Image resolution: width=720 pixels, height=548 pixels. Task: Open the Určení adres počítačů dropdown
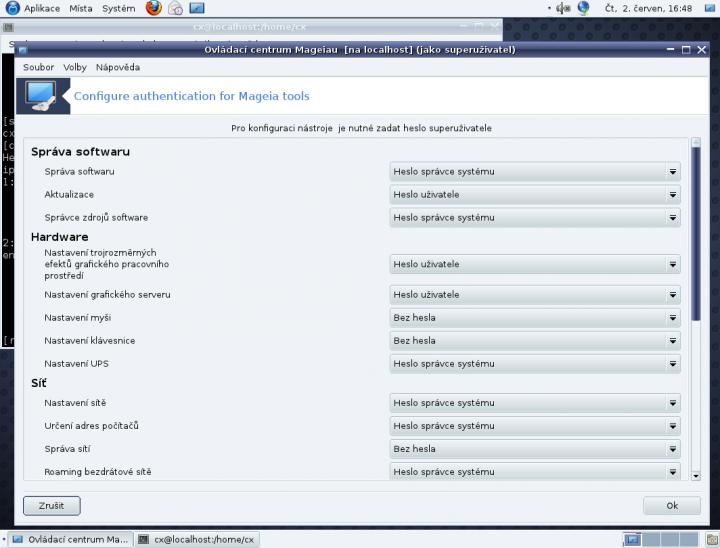coord(535,426)
